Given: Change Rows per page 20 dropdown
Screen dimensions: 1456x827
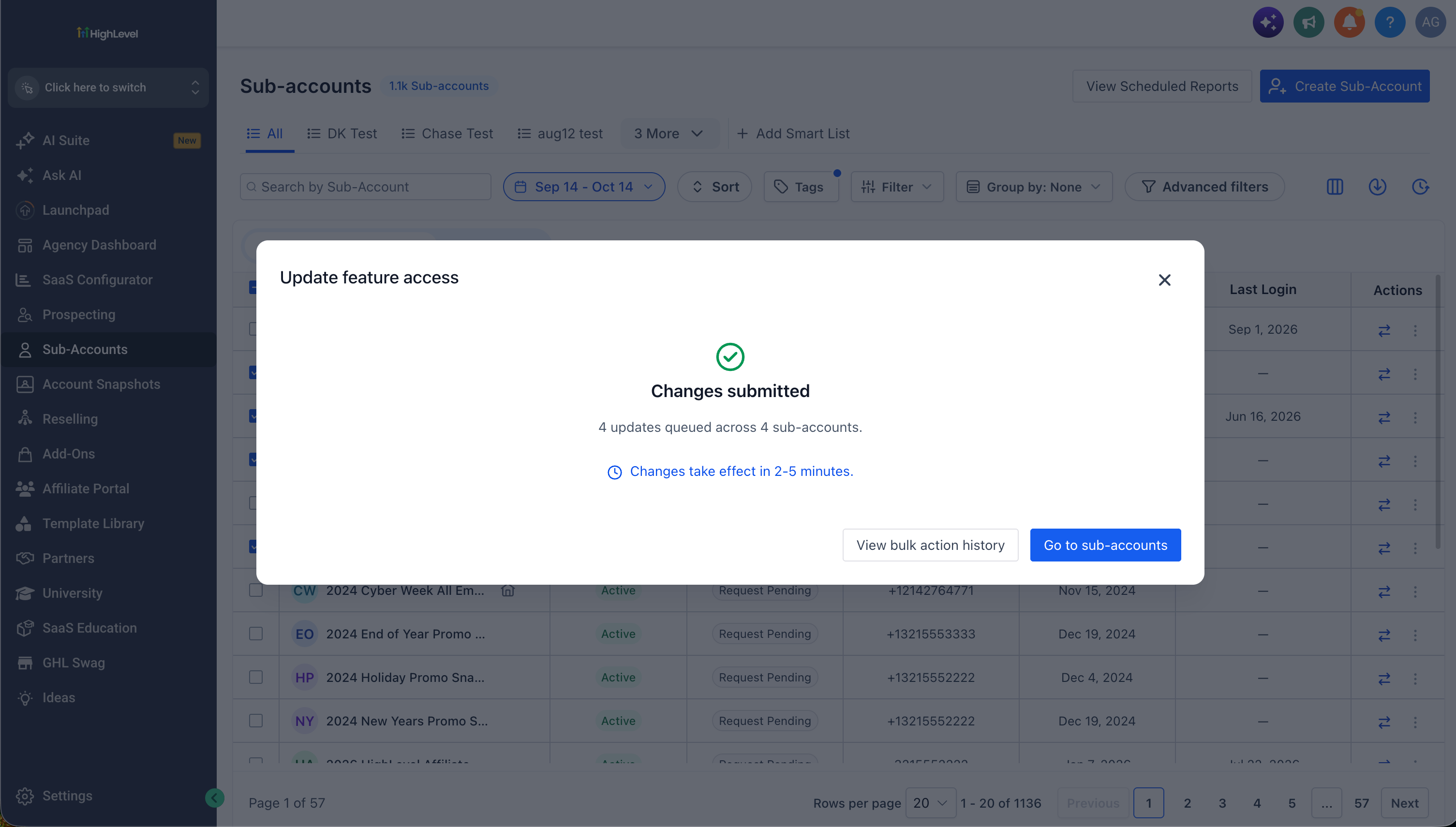Looking at the screenshot, I should (x=930, y=803).
